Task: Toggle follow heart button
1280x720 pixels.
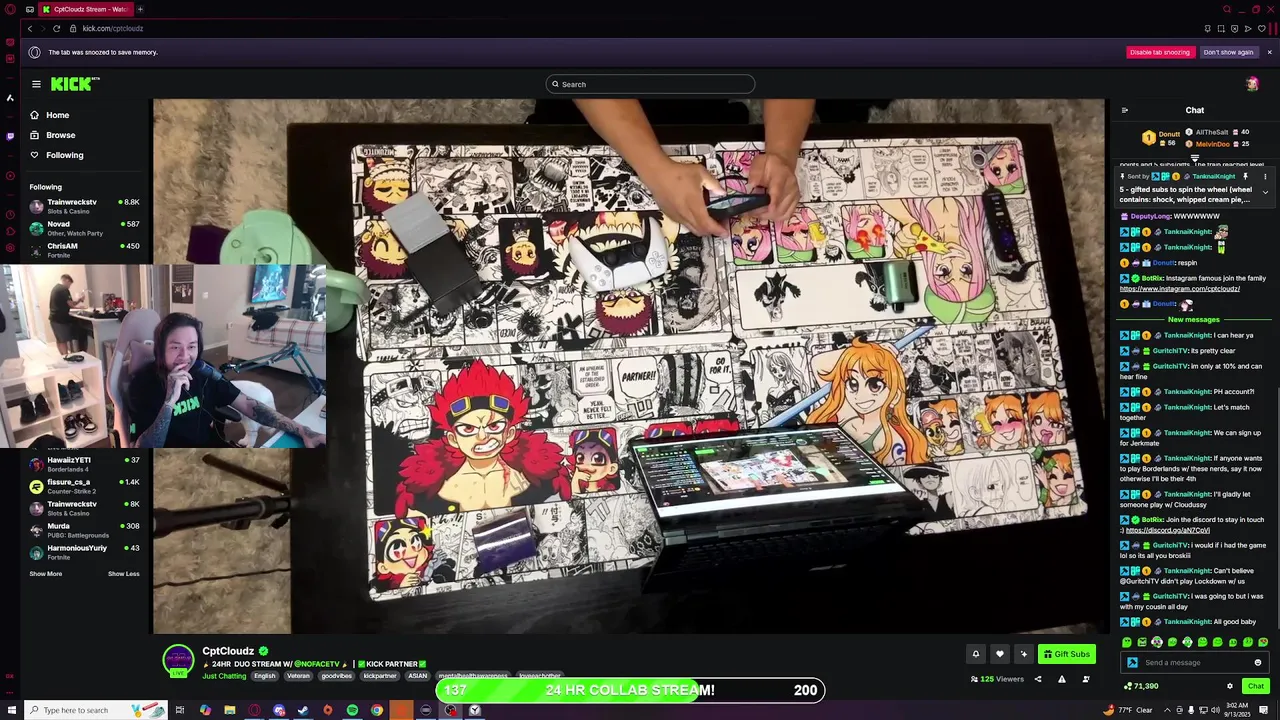Action: 999,654
